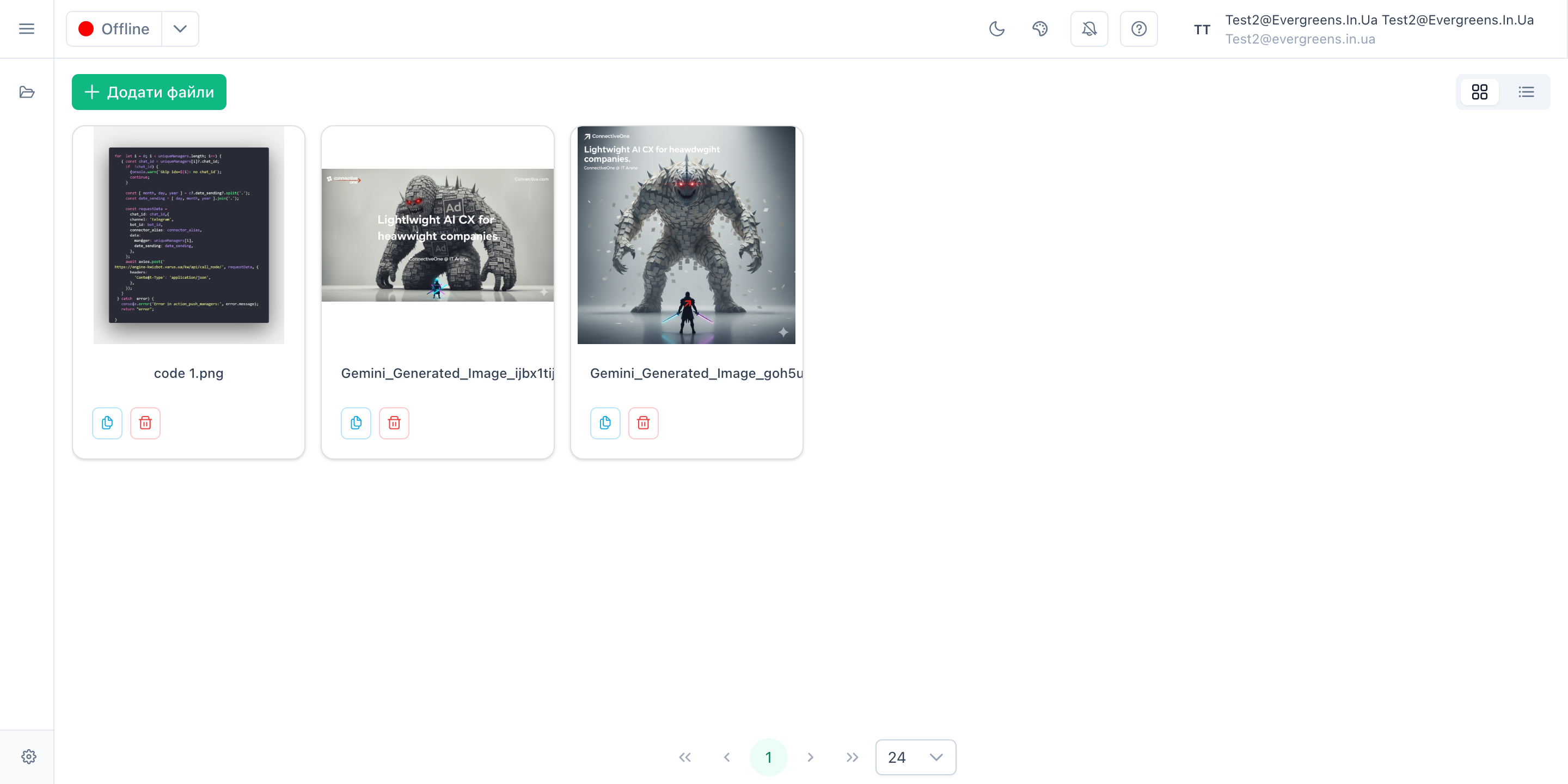Toggle muted notifications bell
The width and height of the screenshot is (1568, 784).
point(1089,29)
